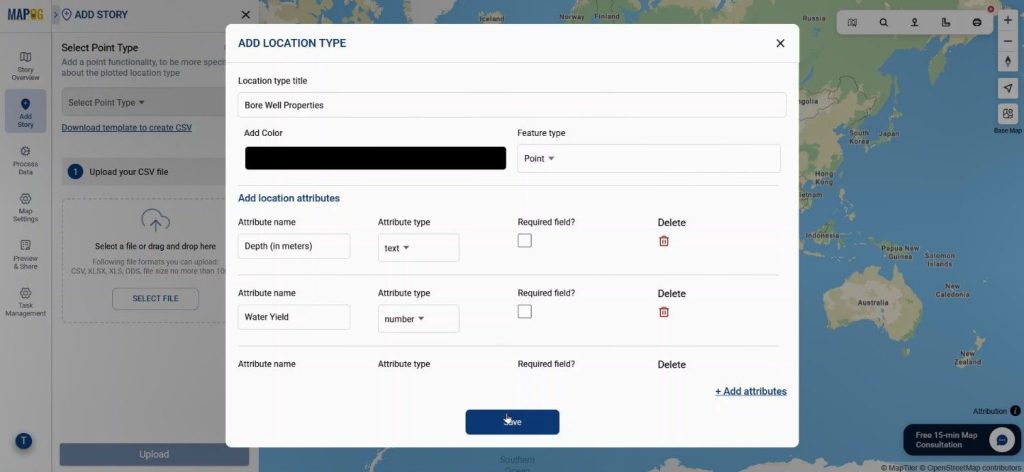1024x472 pixels.
Task: Open Map Settings from the sidebar
Action: pos(25,207)
